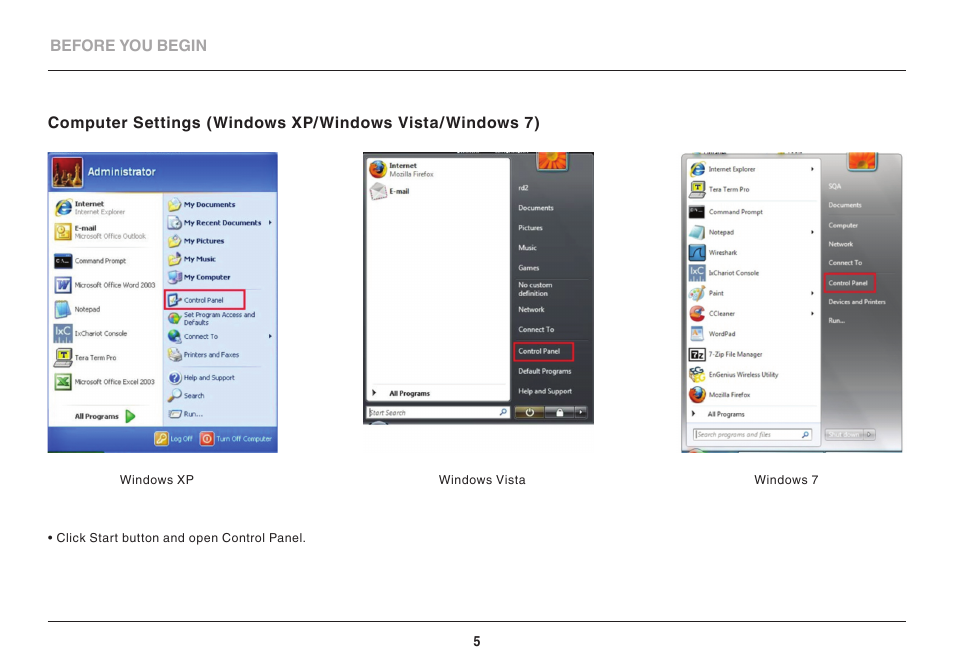The image size is (954, 669).
Task: Click Windows 7 Search programs and files field
Action: click(x=753, y=434)
